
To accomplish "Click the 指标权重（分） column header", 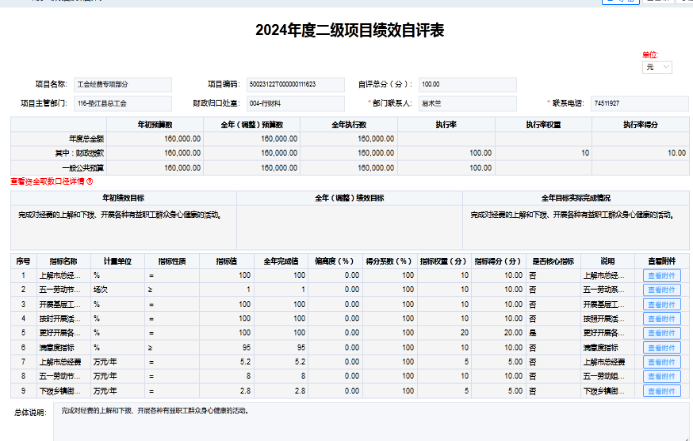I will coord(444,262).
